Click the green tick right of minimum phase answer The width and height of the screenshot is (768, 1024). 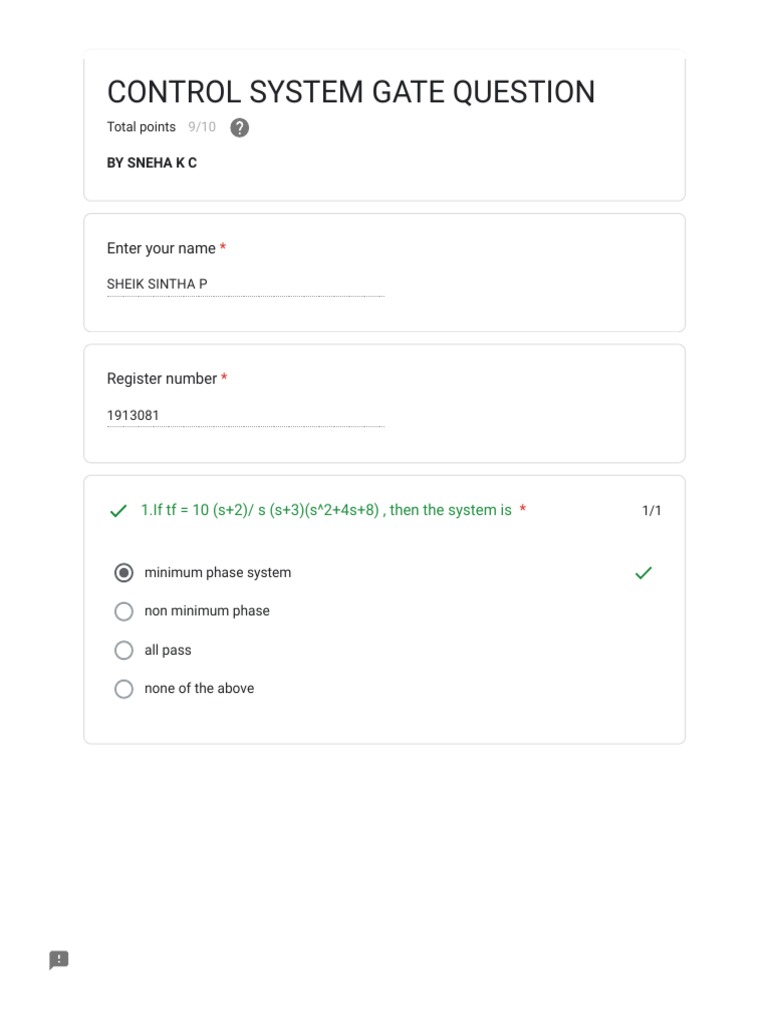tap(644, 573)
